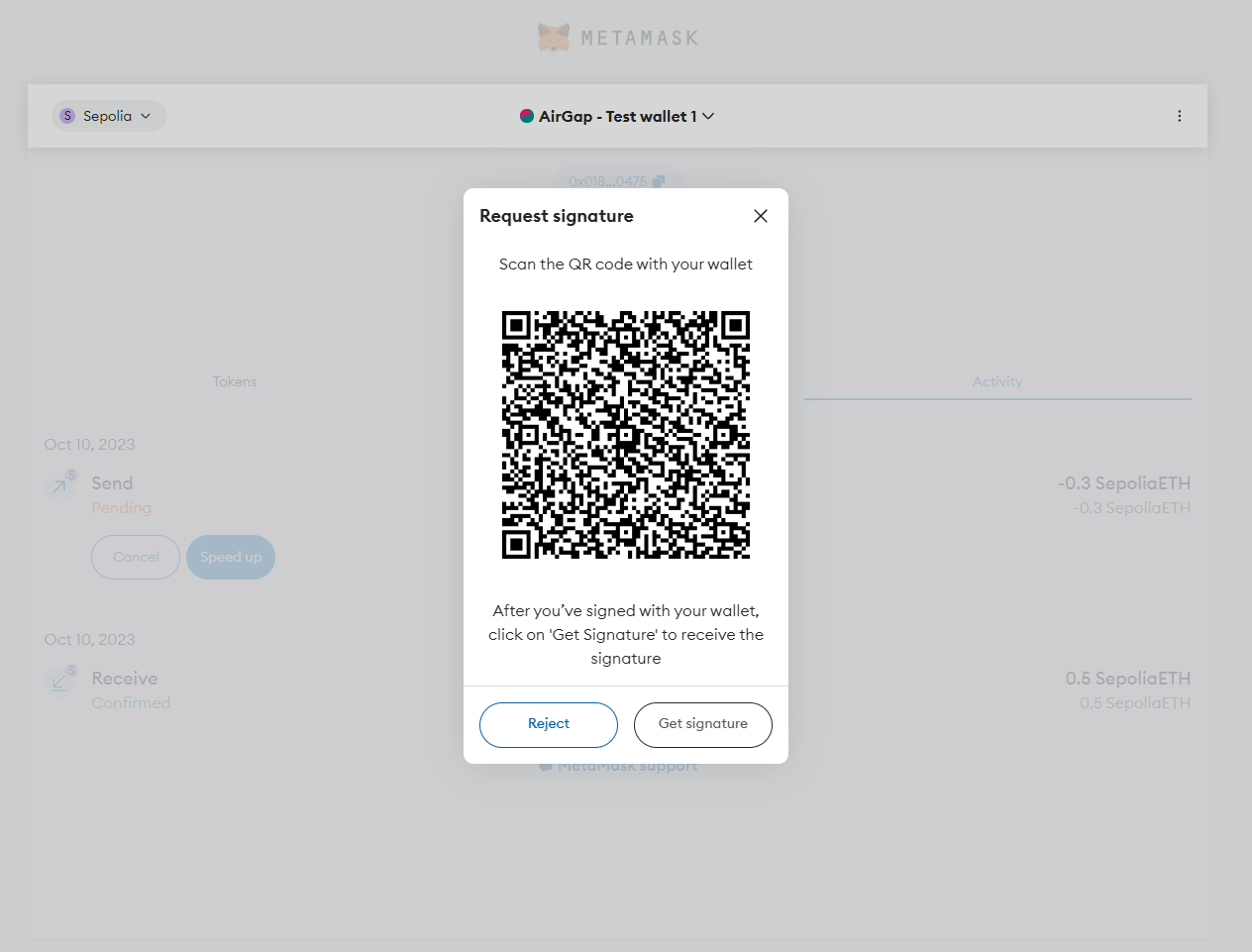Click Speed up on pending transaction
The width and height of the screenshot is (1252, 952).
(x=231, y=557)
